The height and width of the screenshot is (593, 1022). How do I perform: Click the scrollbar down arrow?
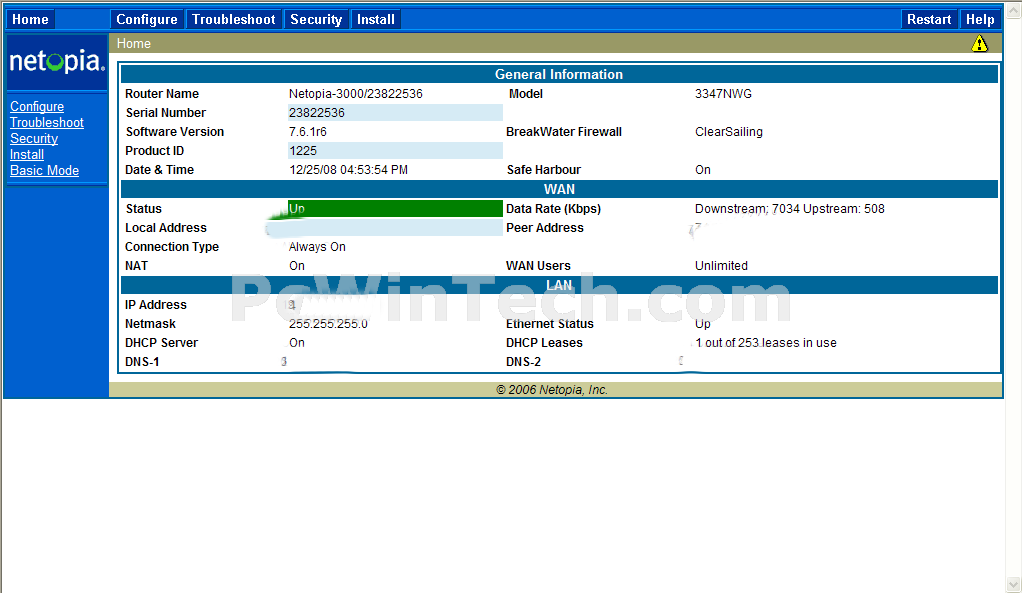1013,584
